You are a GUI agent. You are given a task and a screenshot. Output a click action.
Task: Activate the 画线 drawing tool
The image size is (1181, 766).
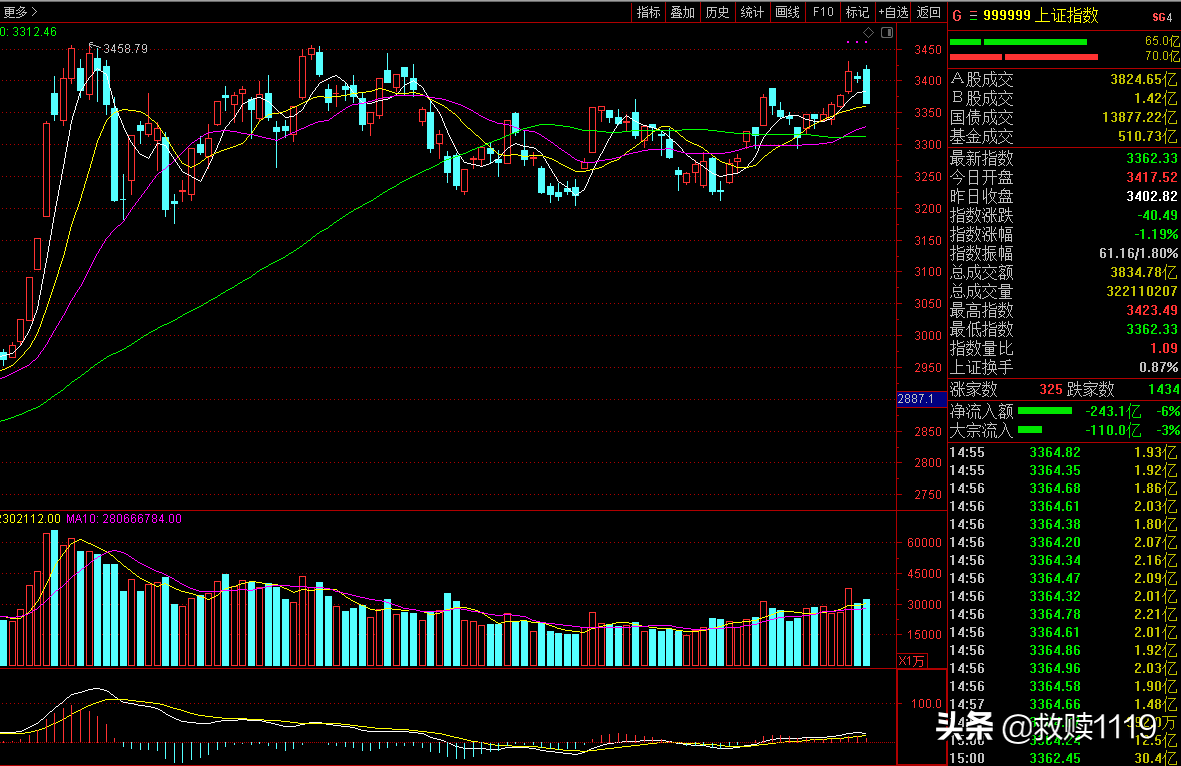point(787,12)
